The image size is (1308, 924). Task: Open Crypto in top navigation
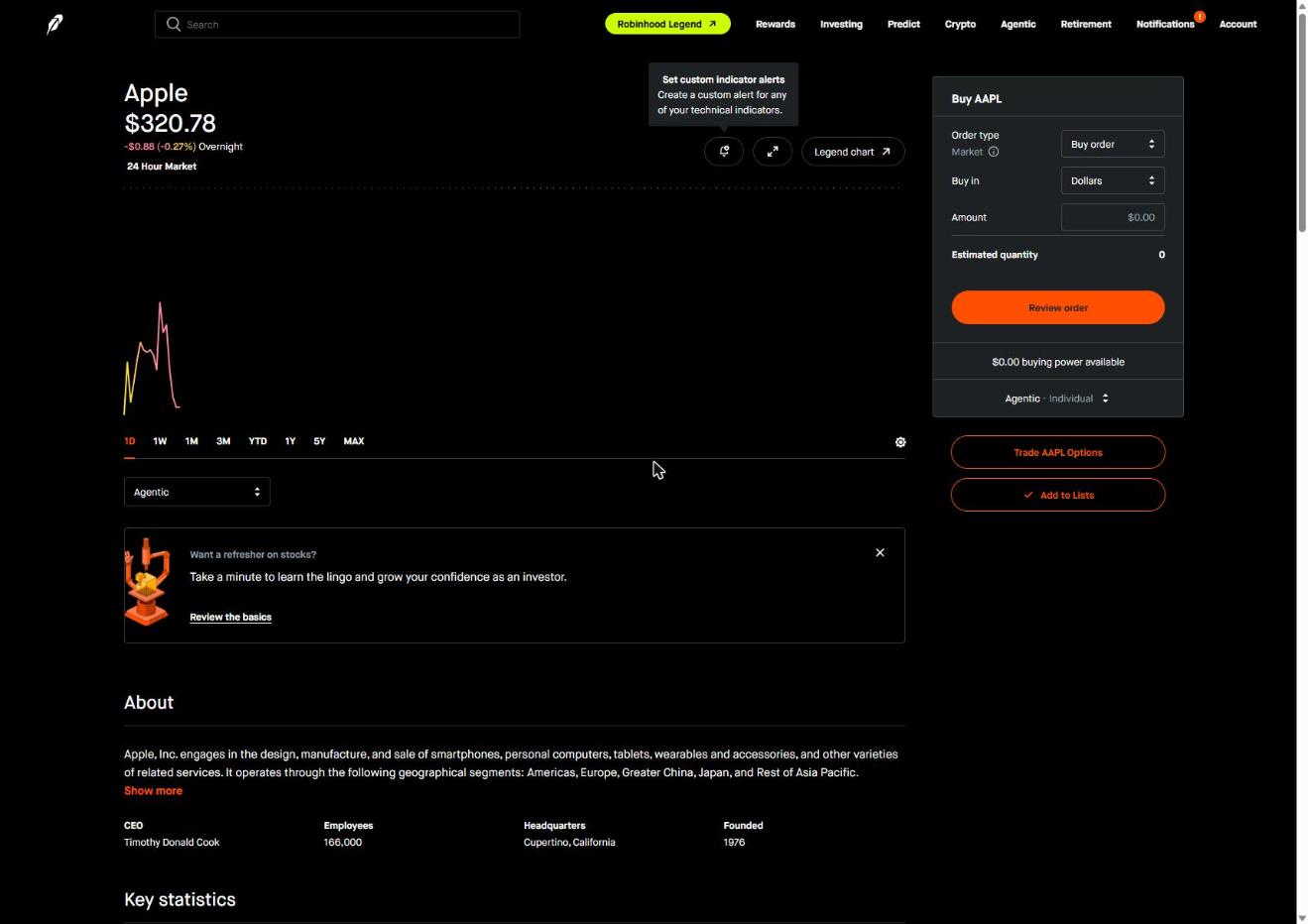pyautogui.click(x=960, y=24)
